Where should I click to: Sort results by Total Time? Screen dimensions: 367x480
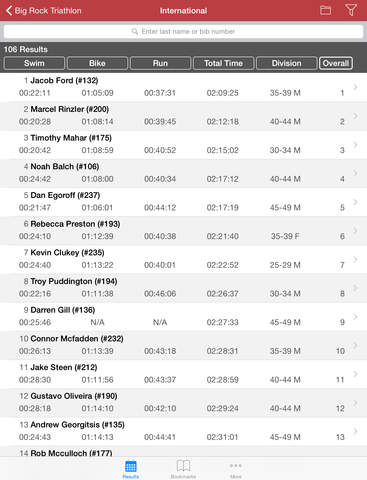(223, 63)
